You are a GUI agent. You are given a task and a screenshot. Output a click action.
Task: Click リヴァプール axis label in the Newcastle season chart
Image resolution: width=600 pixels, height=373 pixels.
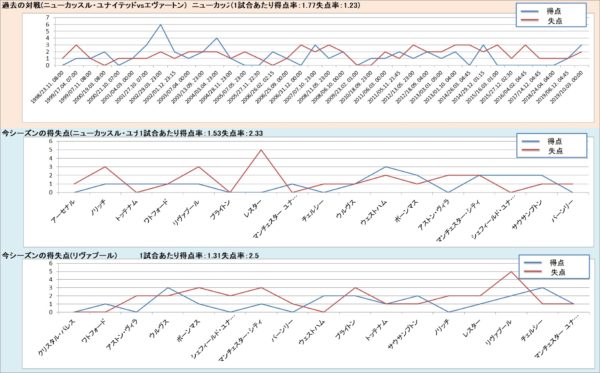(x=186, y=213)
